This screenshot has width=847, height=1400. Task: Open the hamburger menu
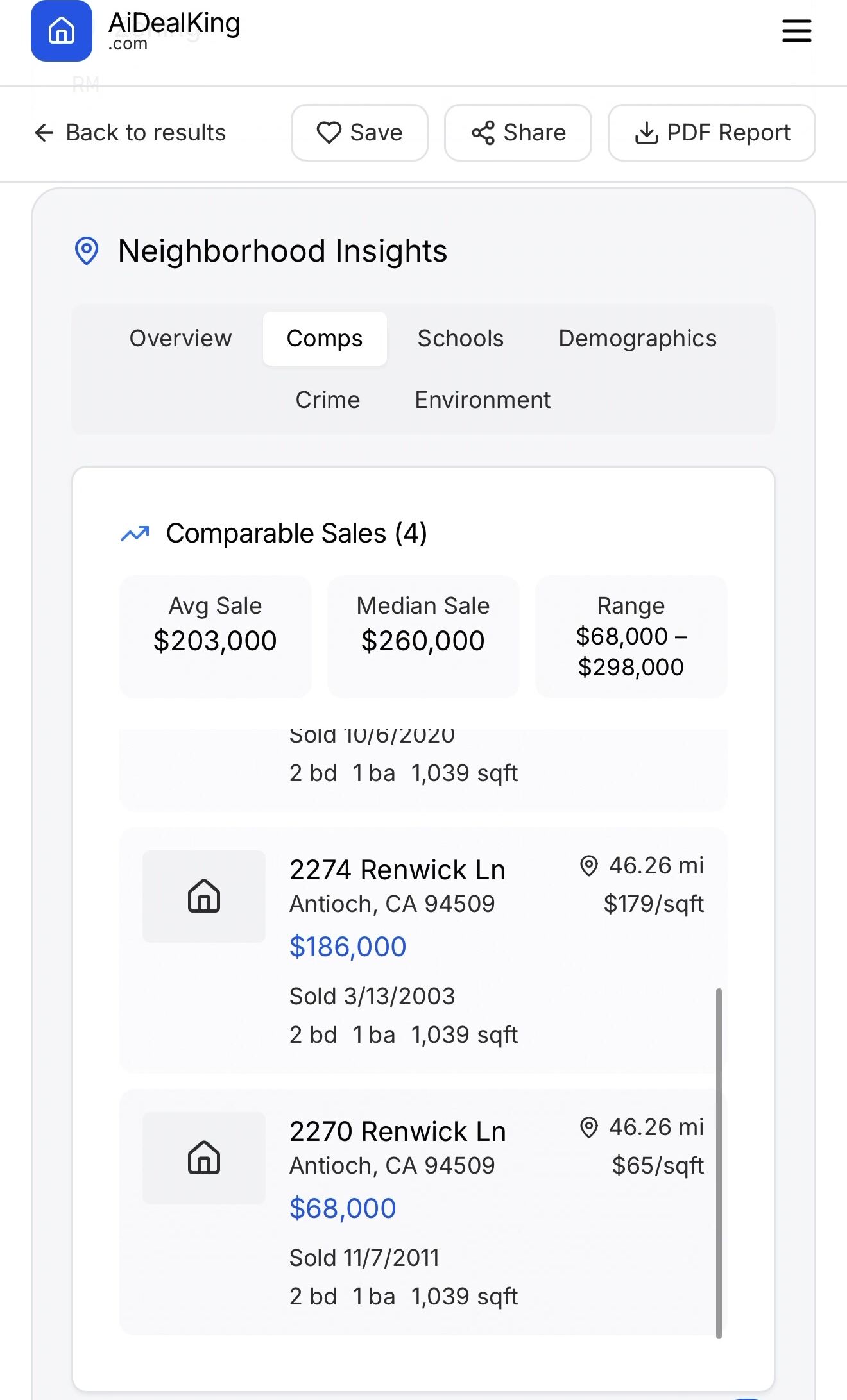coord(796,31)
